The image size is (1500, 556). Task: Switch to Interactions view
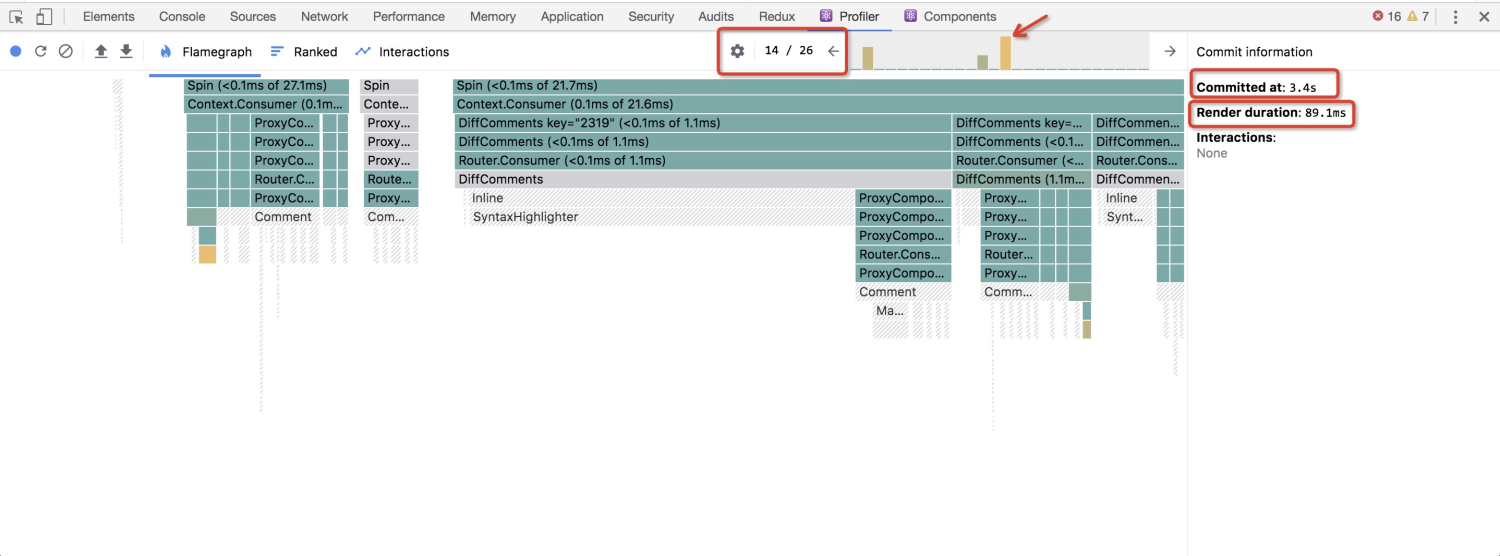(402, 51)
